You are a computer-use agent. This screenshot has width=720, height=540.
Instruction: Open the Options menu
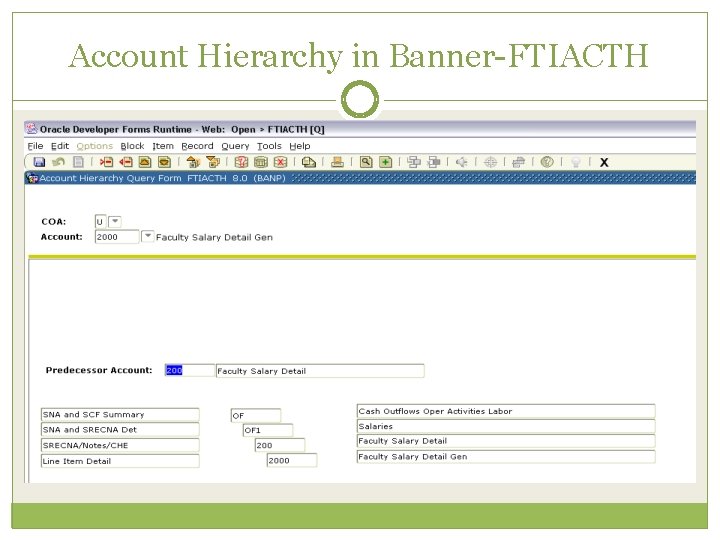coord(95,146)
